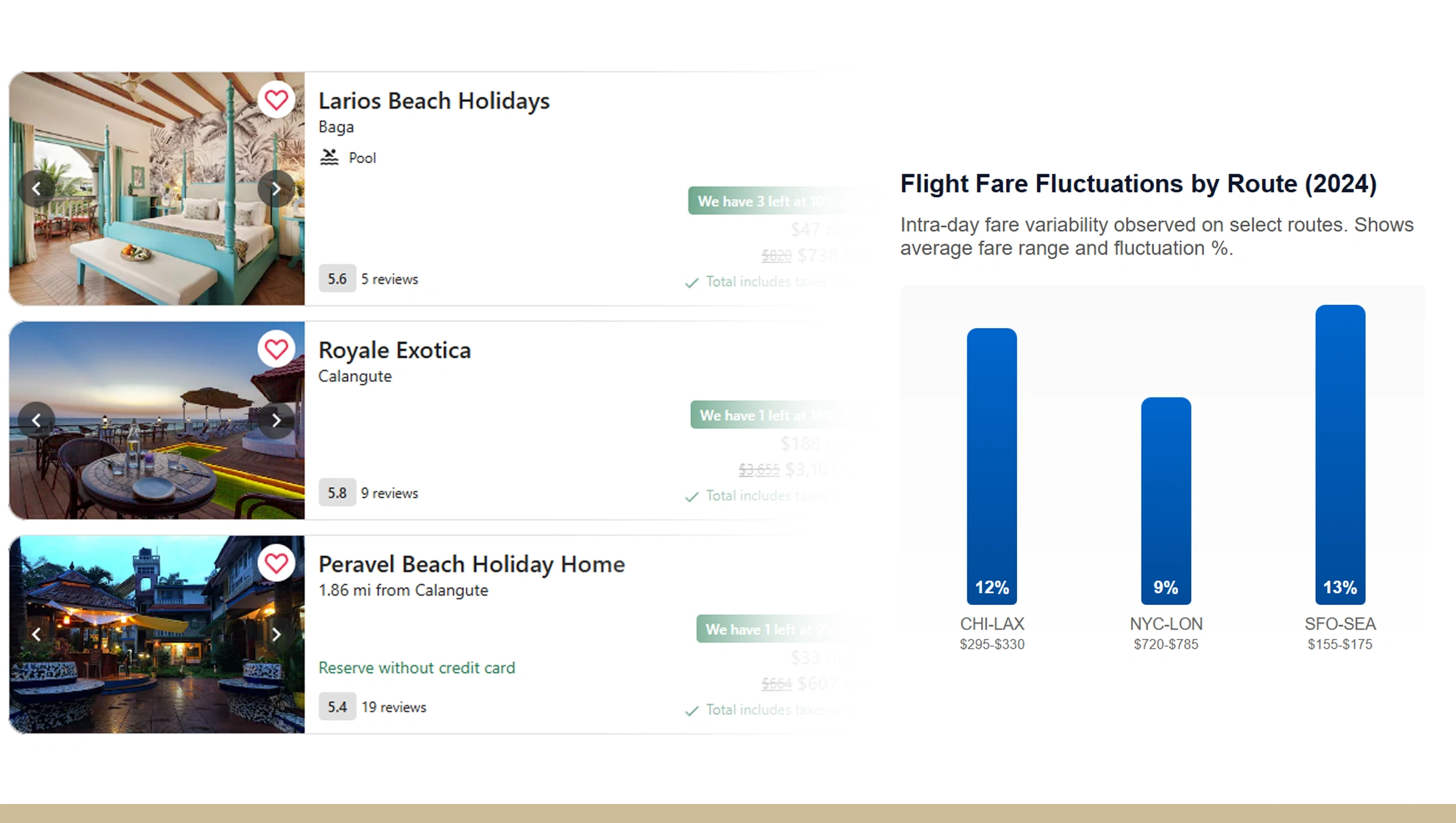Image resolution: width=1456 pixels, height=823 pixels.
Task: Click checkmark beside Larios taxes note
Action: pyautogui.click(x=692, y=282)
